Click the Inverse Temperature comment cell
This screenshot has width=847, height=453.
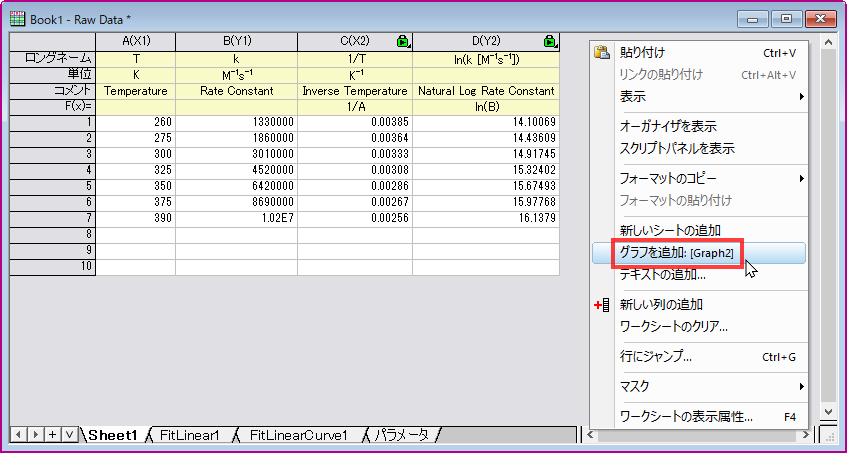tap(355, 91)
